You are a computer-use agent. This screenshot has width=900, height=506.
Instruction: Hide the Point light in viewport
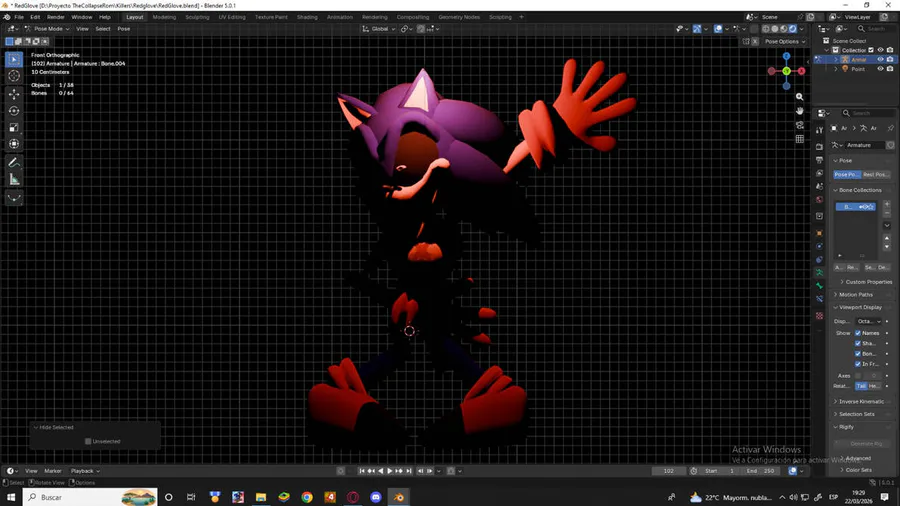pos(880,68)
